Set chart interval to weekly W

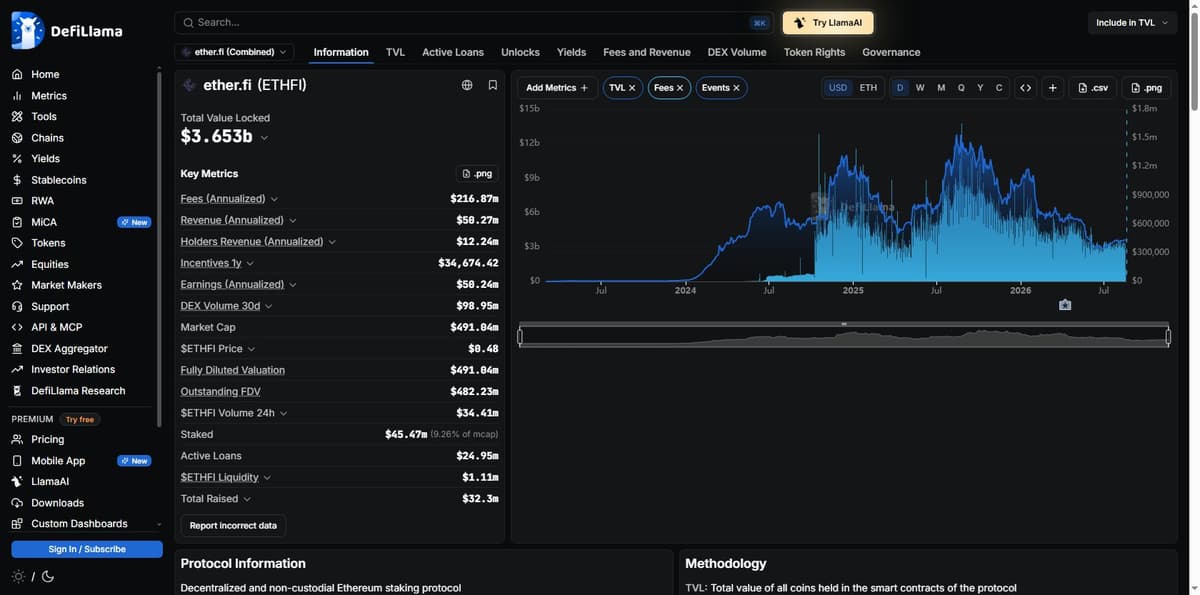(920, 88)
